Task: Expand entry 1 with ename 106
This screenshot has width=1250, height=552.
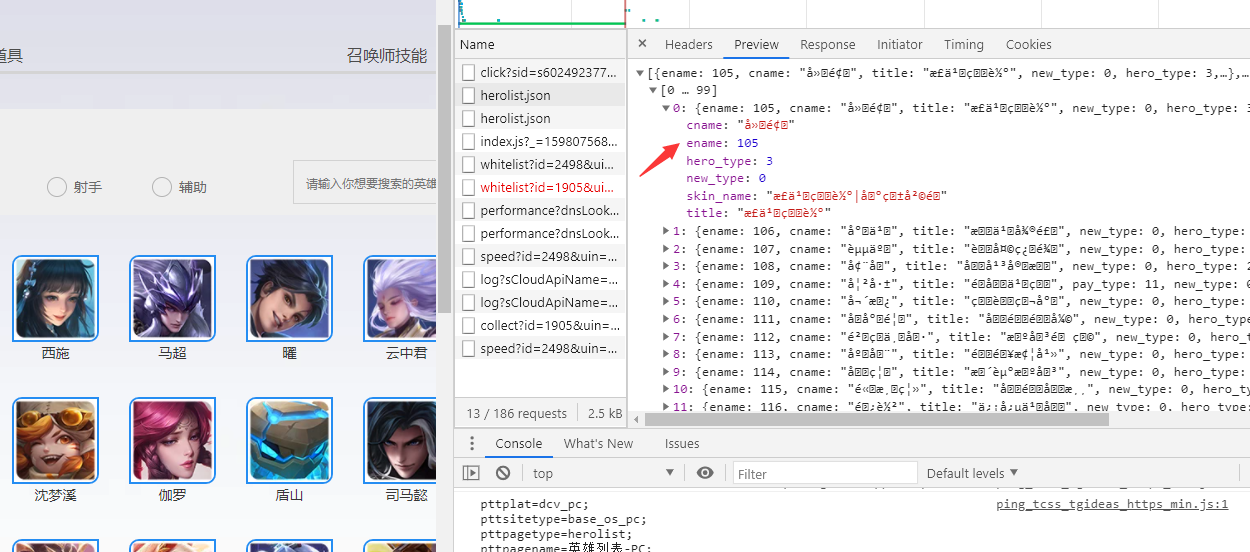Action: 666,231
